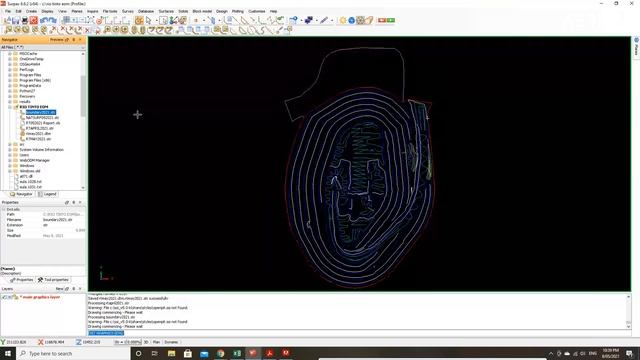Viewport: 640px width, 360px height.
Task: Click the Undo arrow icon
Action: coord(44,20)
